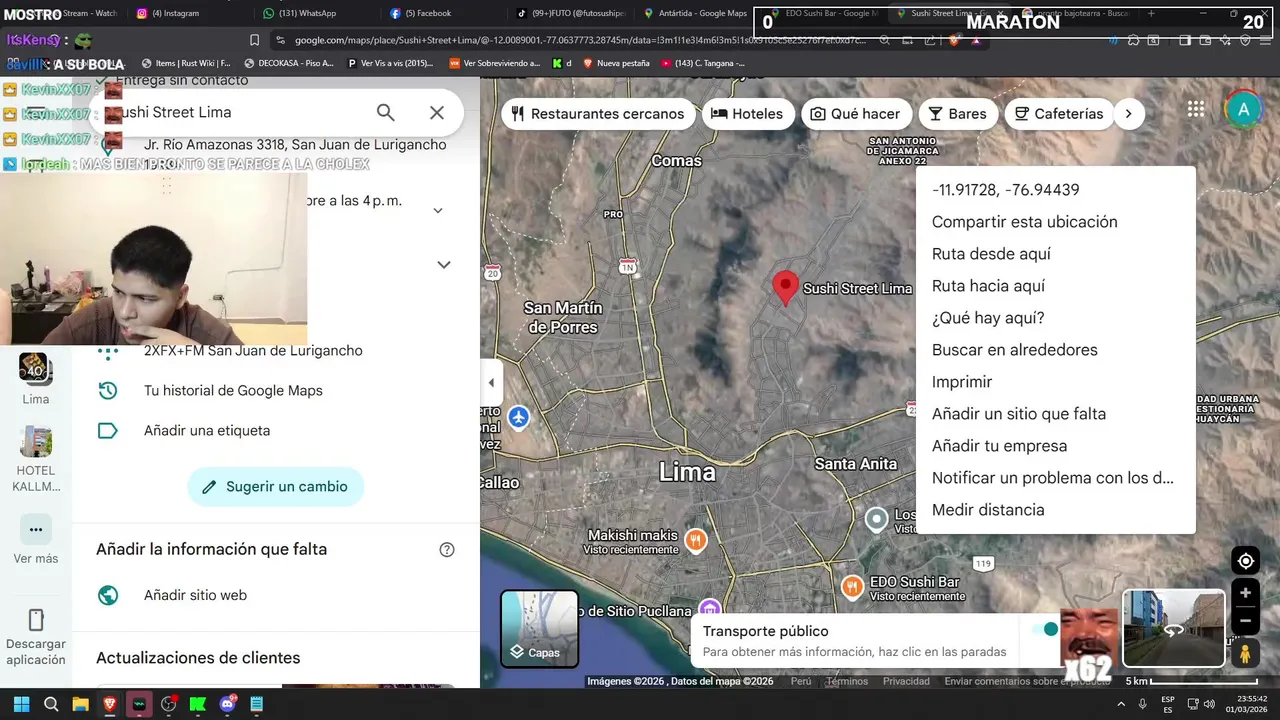Open the Google apps grid icon
The height and width of the screenshot is (720, 1280).
[x=1196, y=110]
